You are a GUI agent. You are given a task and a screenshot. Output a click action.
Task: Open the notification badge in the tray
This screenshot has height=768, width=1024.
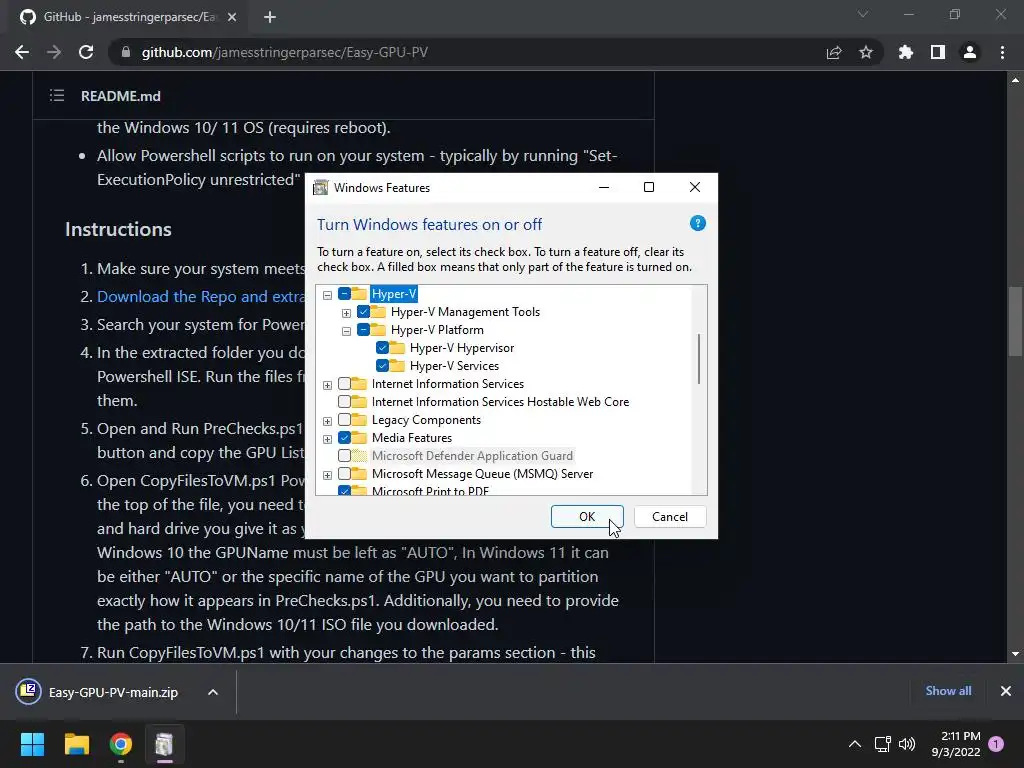pyautogui.click(x=996, y=744)
